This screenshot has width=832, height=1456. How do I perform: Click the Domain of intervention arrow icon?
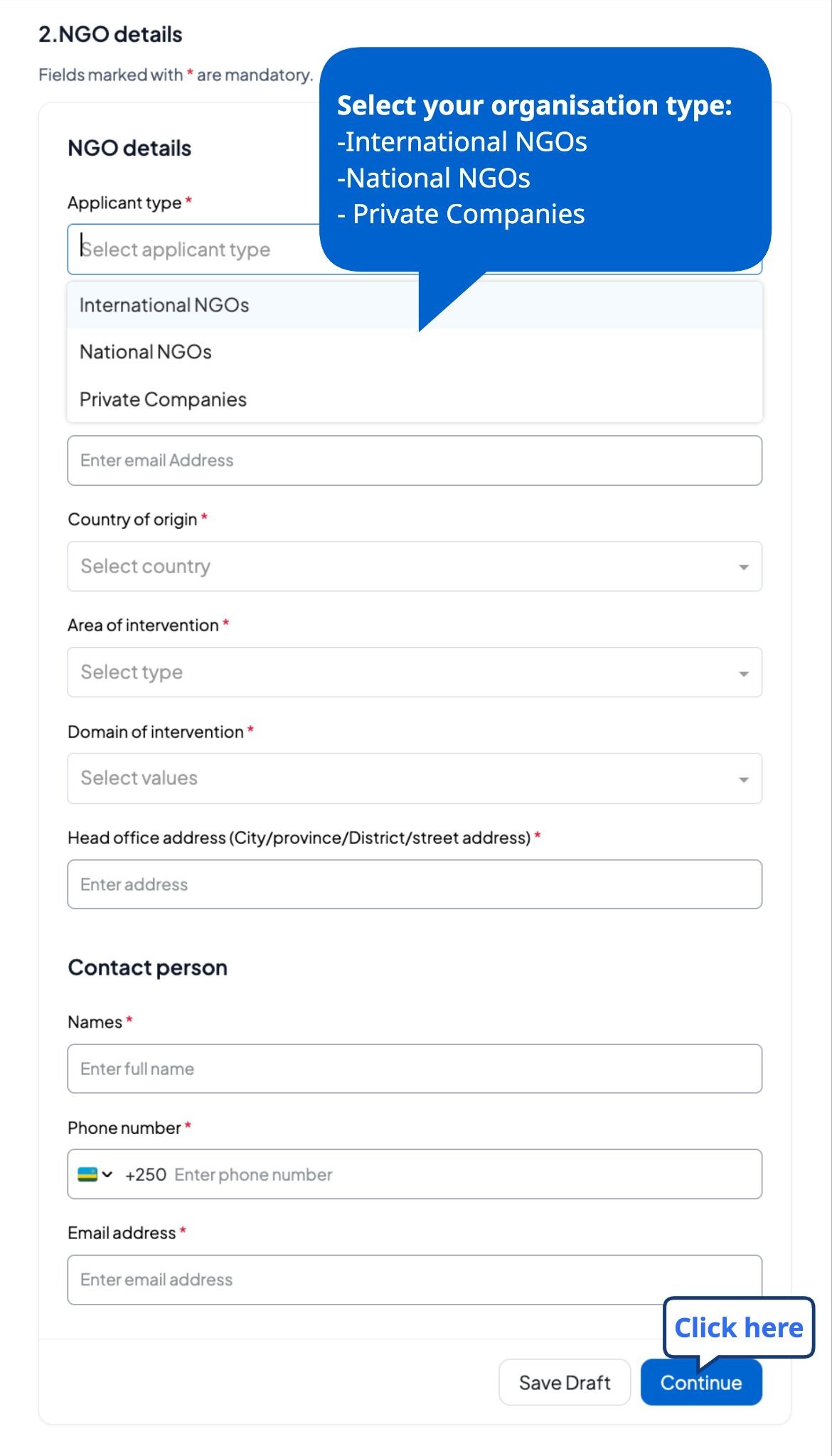pos(743,780)
